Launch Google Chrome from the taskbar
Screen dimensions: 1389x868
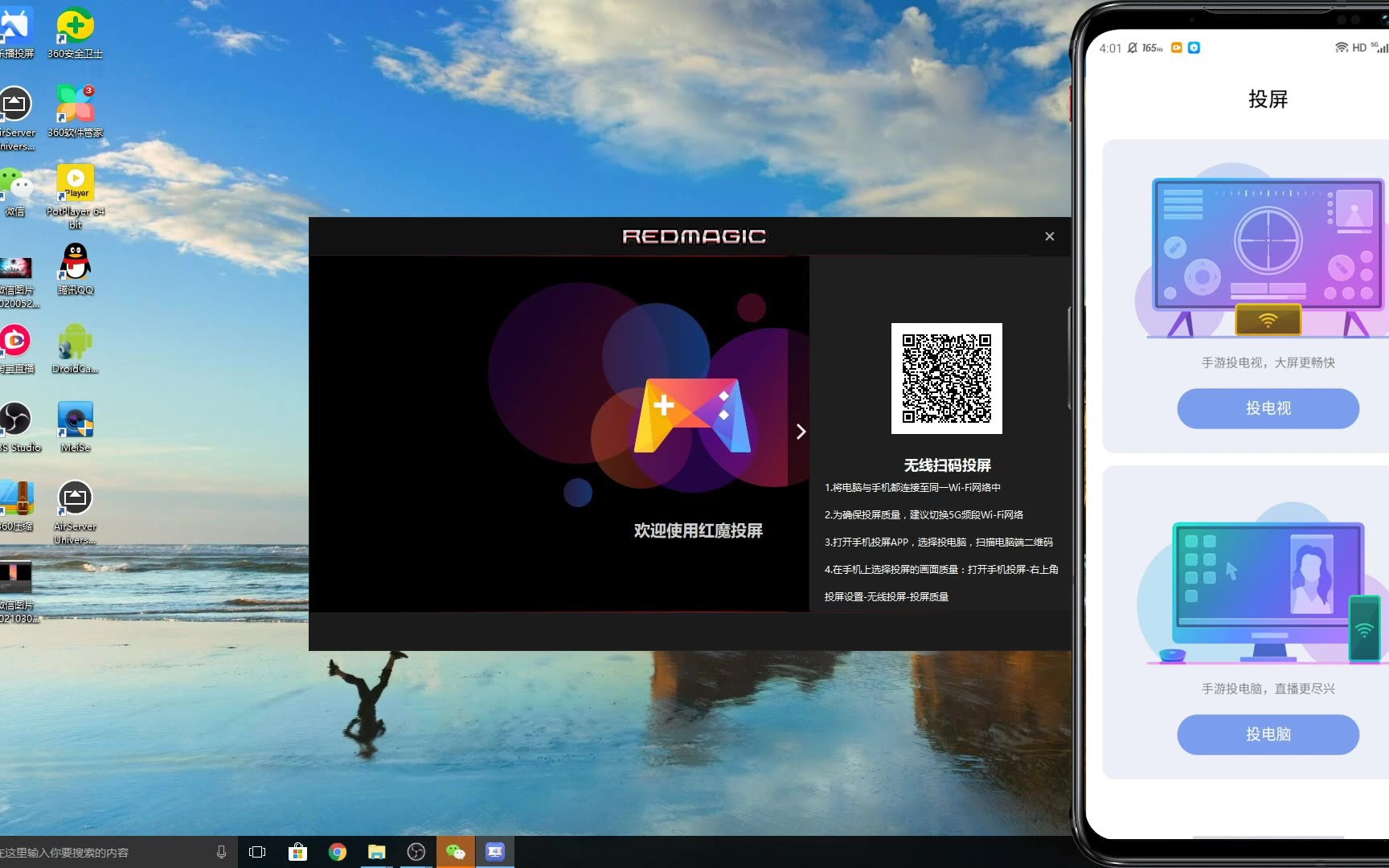pos(337,851)
